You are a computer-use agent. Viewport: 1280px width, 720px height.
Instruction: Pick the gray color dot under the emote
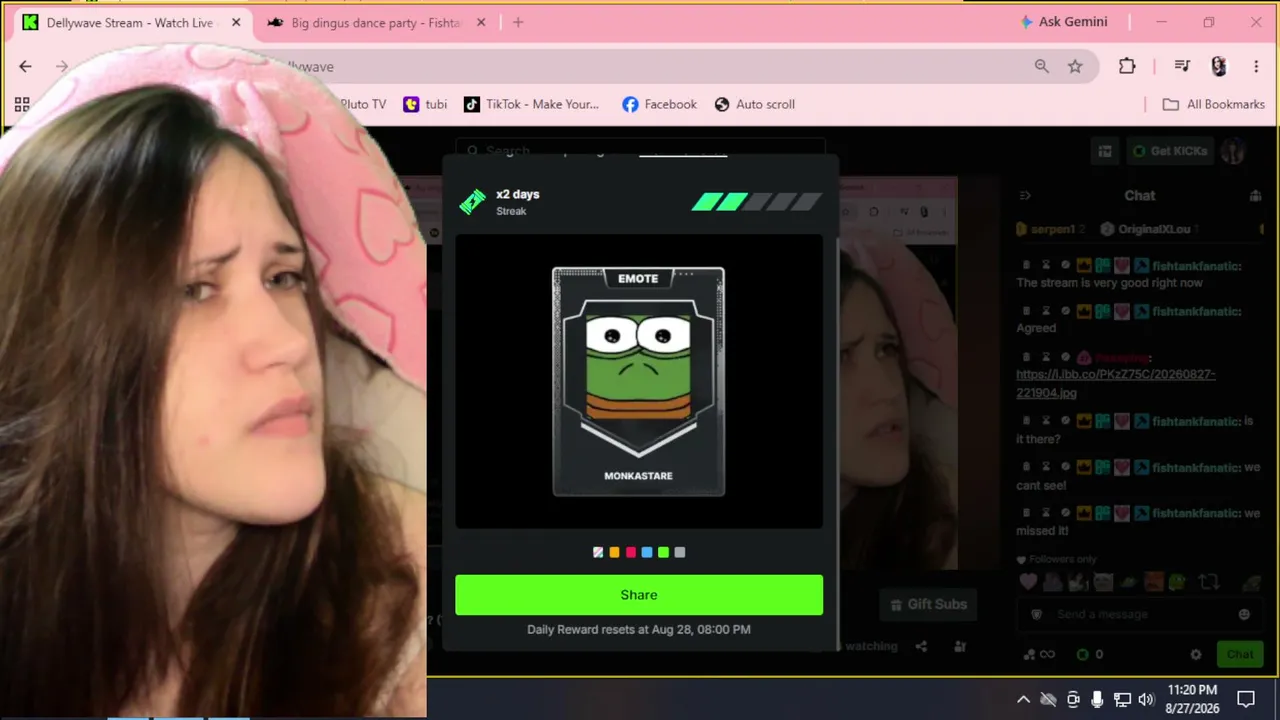coord(680,552)
